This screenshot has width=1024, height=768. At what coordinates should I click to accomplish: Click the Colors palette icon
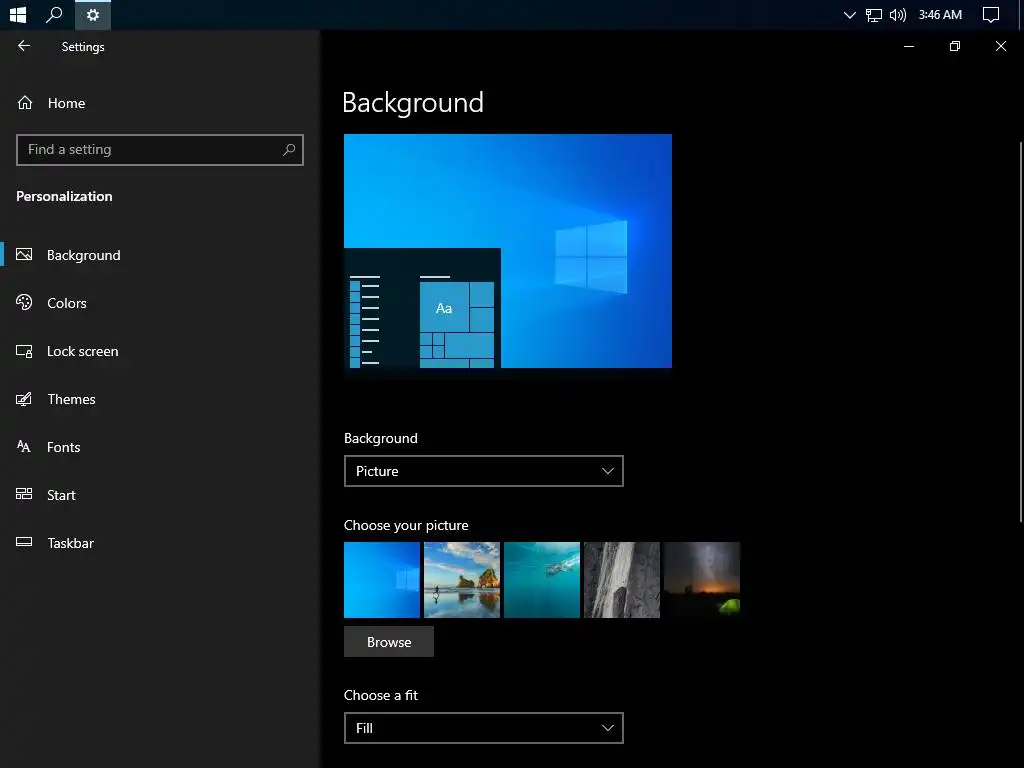[x=24, y=302]
